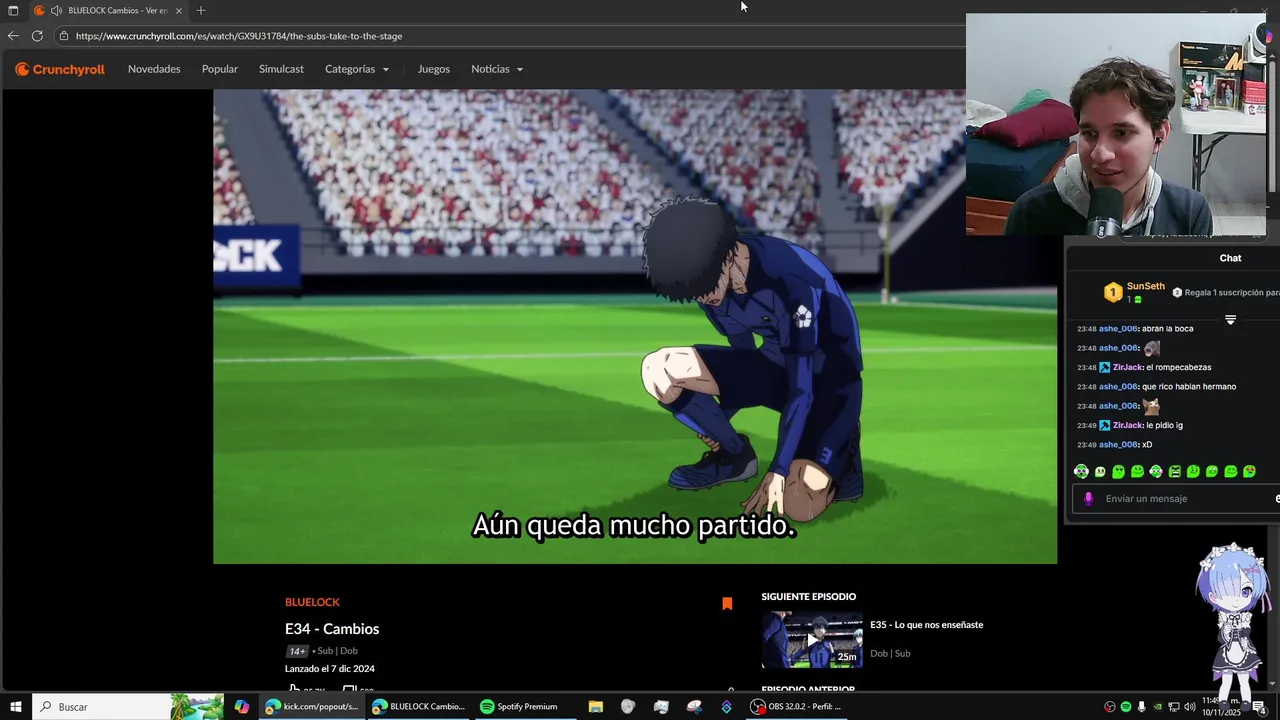This screenshot has width=1280, height=720.
Task: Click the purple microphone icon in chat
Action: (1089, 499)
